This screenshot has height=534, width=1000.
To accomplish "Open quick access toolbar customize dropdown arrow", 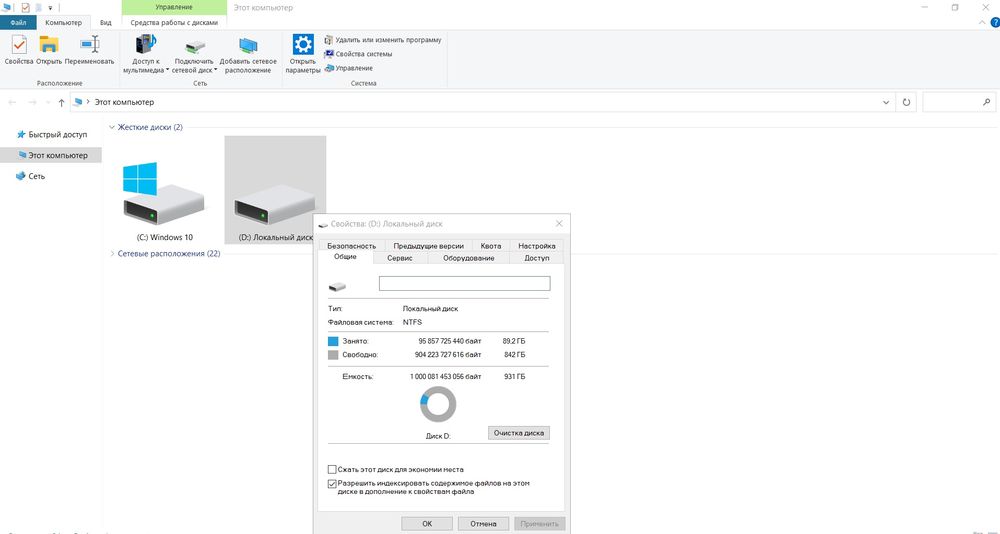I will tap(50, 8).
